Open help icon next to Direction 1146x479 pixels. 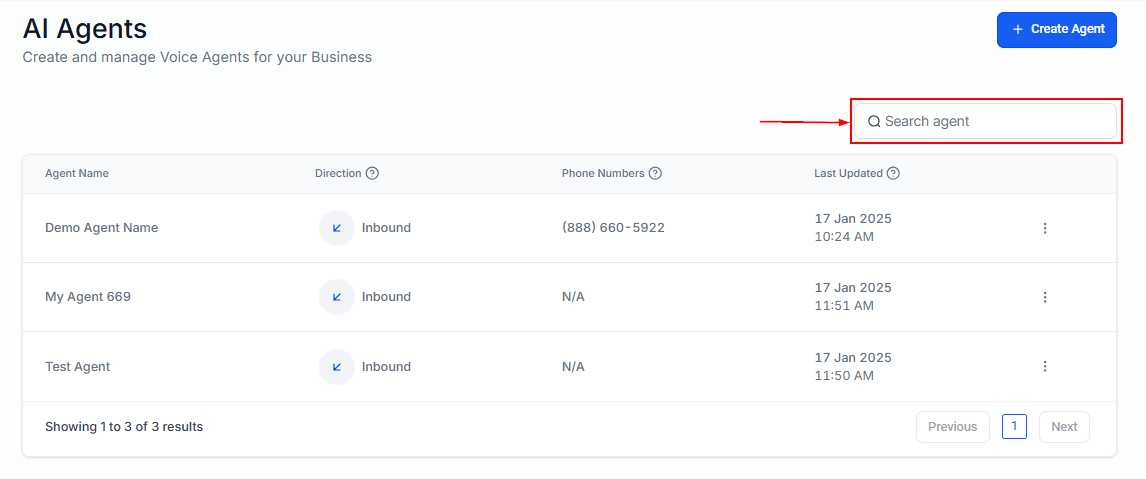[372, 173]
